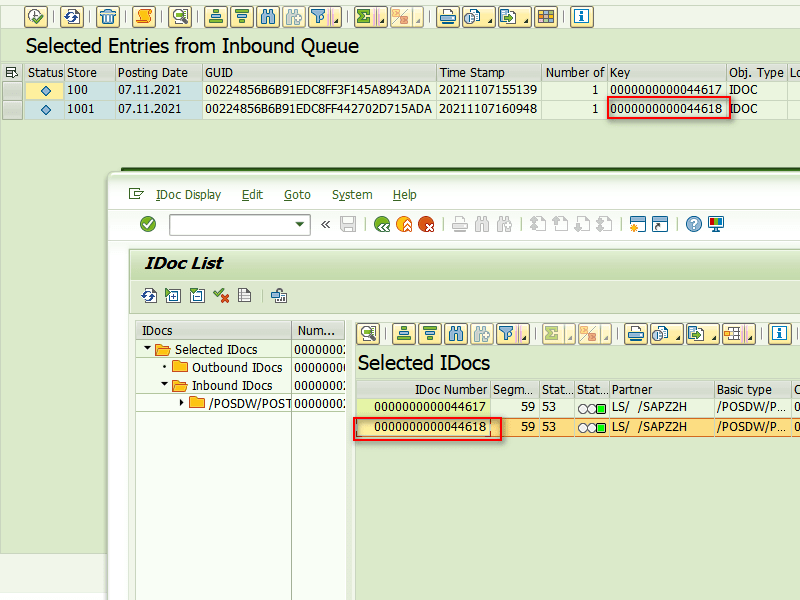Click select-all corner of Inbound Queue table
This screenshot has width=800, height=600.
pos(12,73)
